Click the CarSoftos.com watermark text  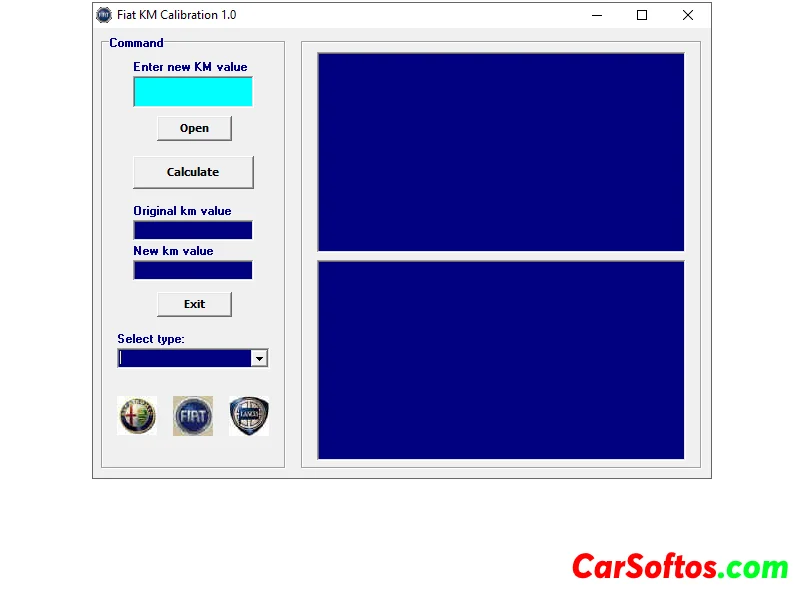point(680,567)
